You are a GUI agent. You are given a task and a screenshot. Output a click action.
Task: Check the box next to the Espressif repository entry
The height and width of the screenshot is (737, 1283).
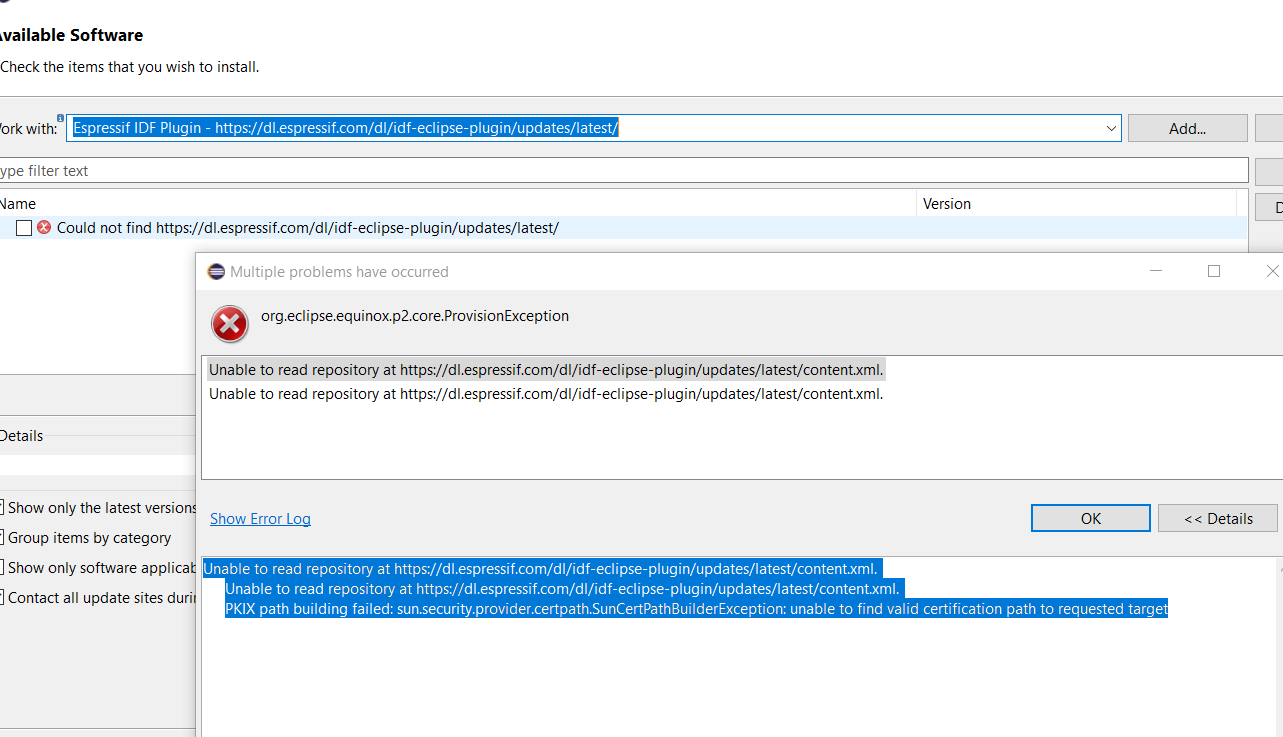click(24, 228)
